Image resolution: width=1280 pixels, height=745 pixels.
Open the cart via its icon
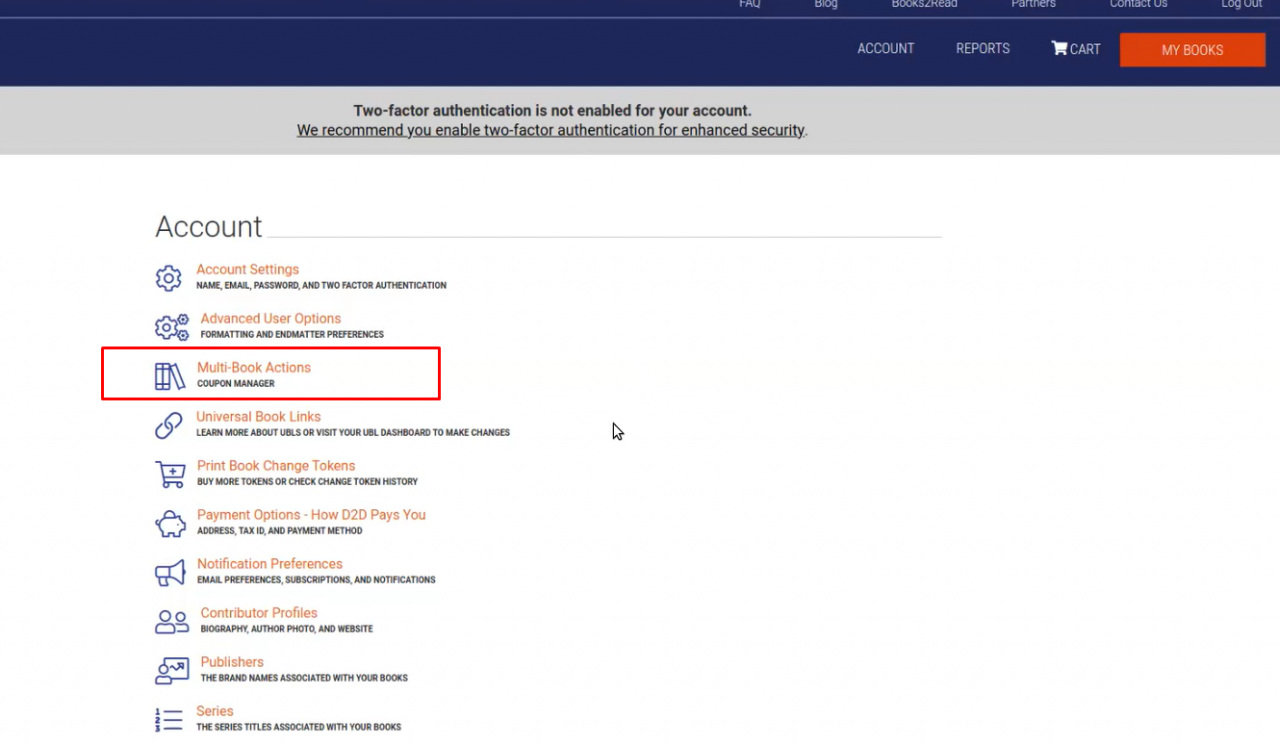[1058, 48]
